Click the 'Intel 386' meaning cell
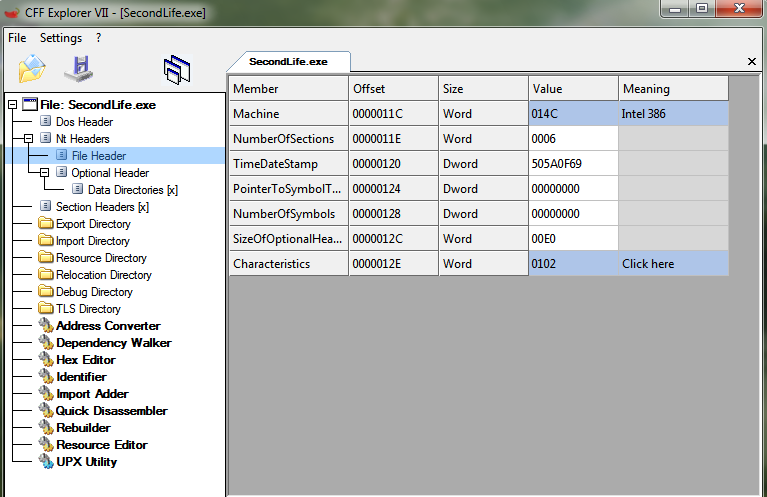 pos(674,113)
